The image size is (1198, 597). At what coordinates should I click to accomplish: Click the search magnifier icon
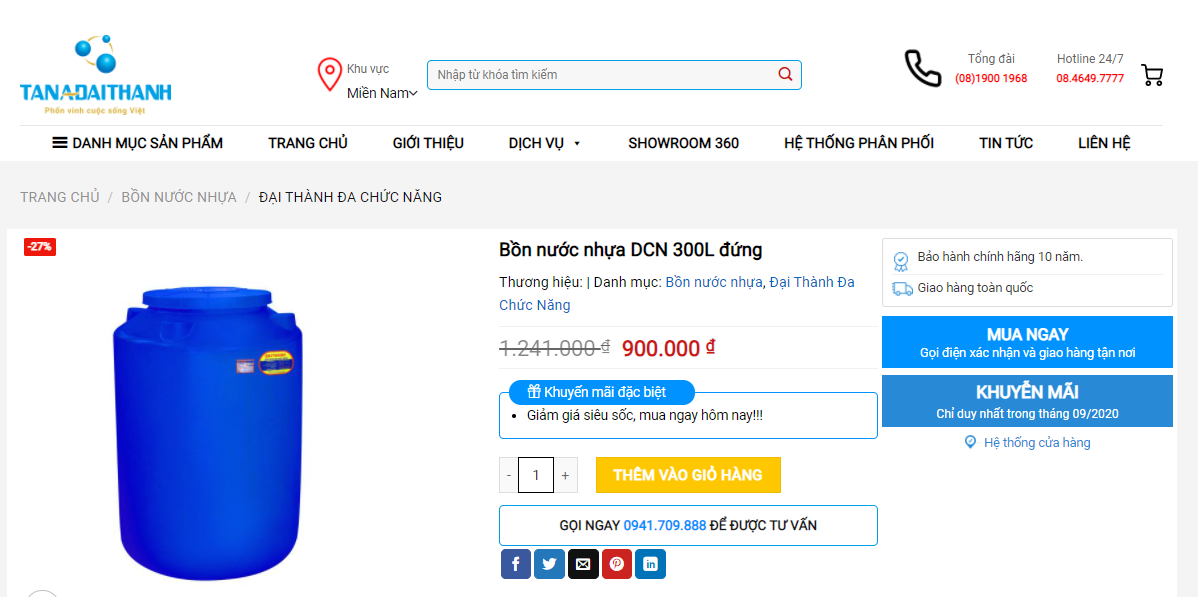pyautogui.click(x=785, y=74)
